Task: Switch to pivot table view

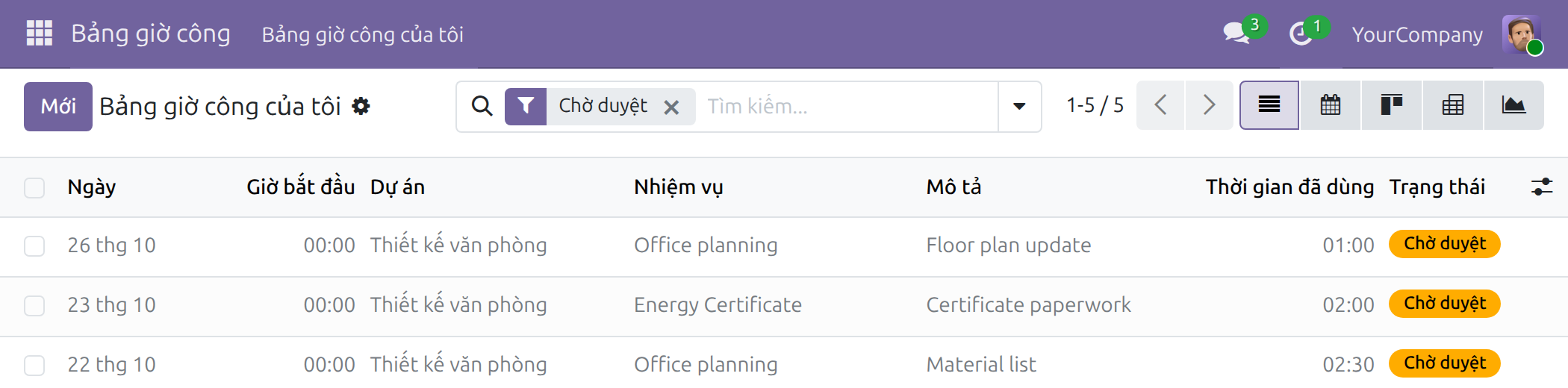Action: (x=1453, y=105)
